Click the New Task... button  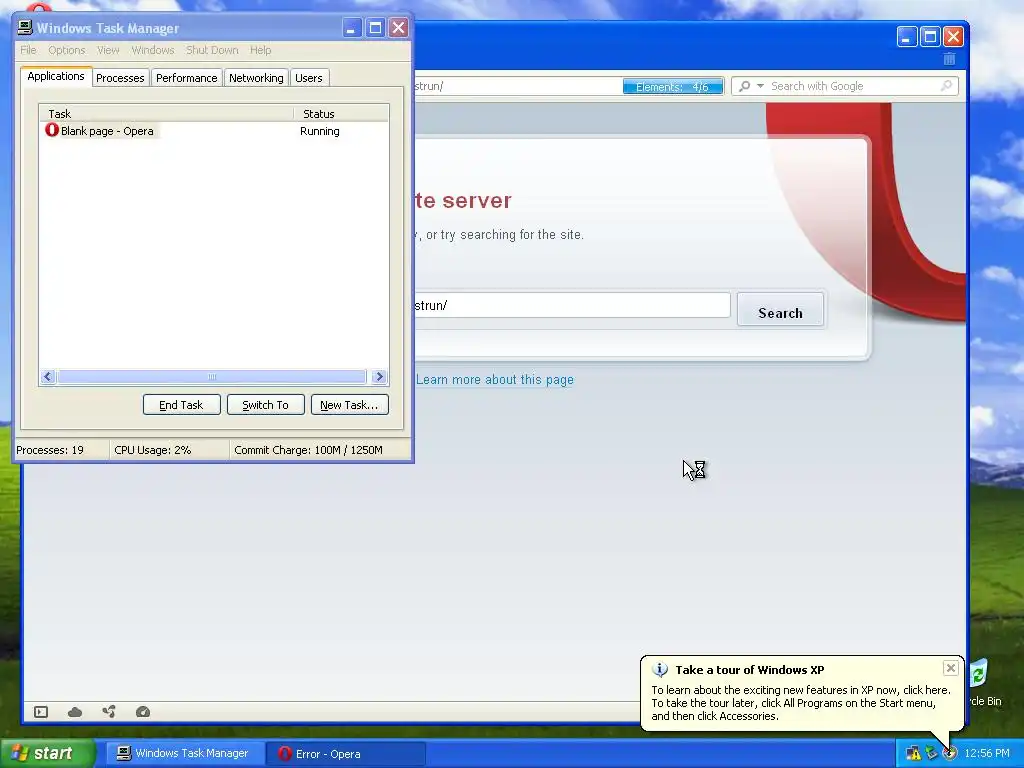tap(349, 405)
